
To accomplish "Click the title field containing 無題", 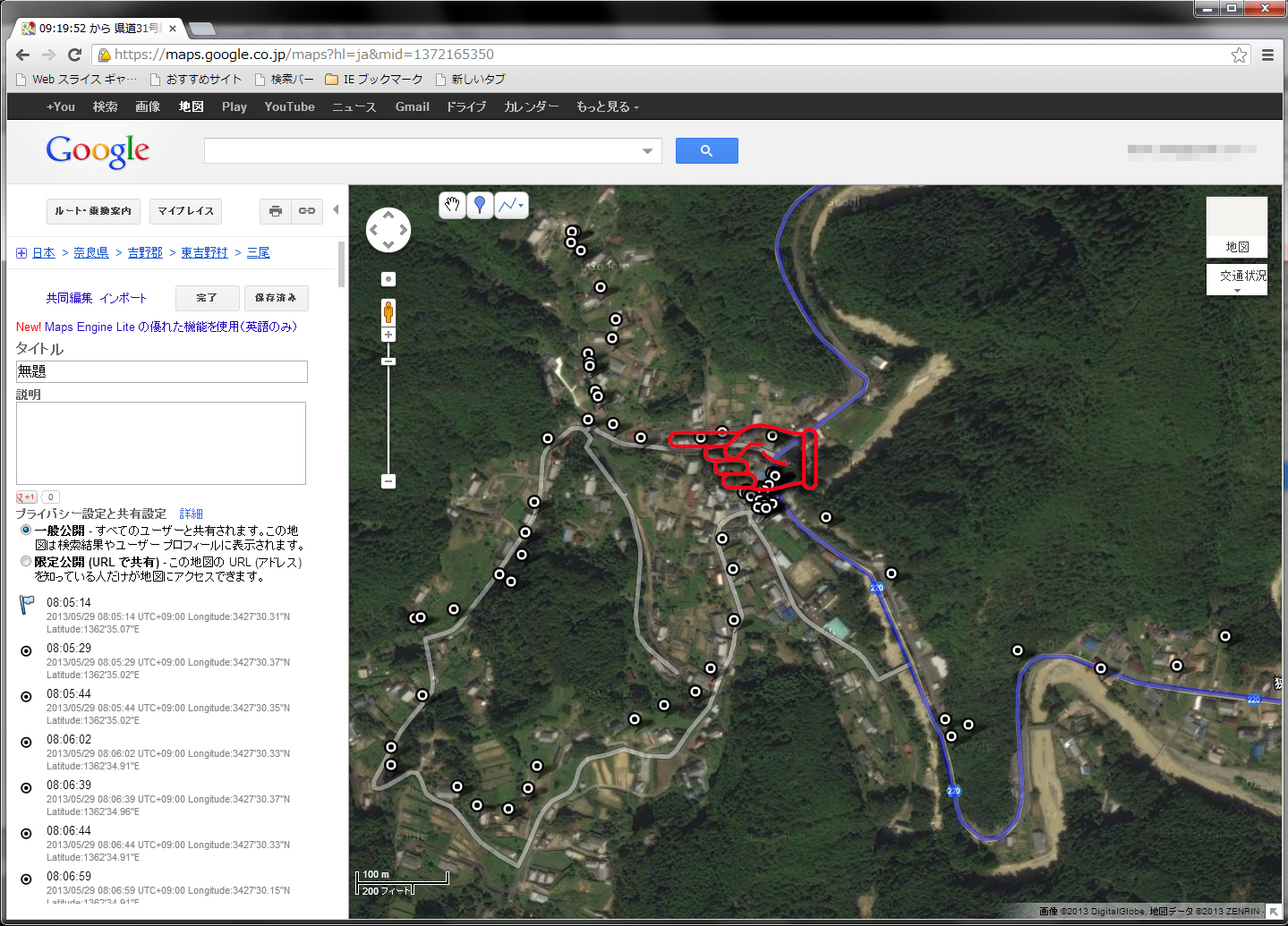I will 162,371.
